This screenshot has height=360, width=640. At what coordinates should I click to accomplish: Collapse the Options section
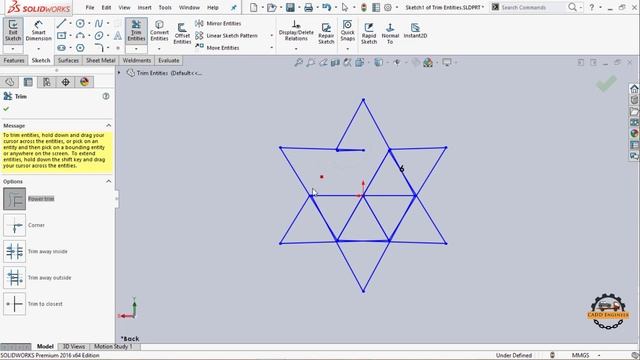tap(109, 181)
